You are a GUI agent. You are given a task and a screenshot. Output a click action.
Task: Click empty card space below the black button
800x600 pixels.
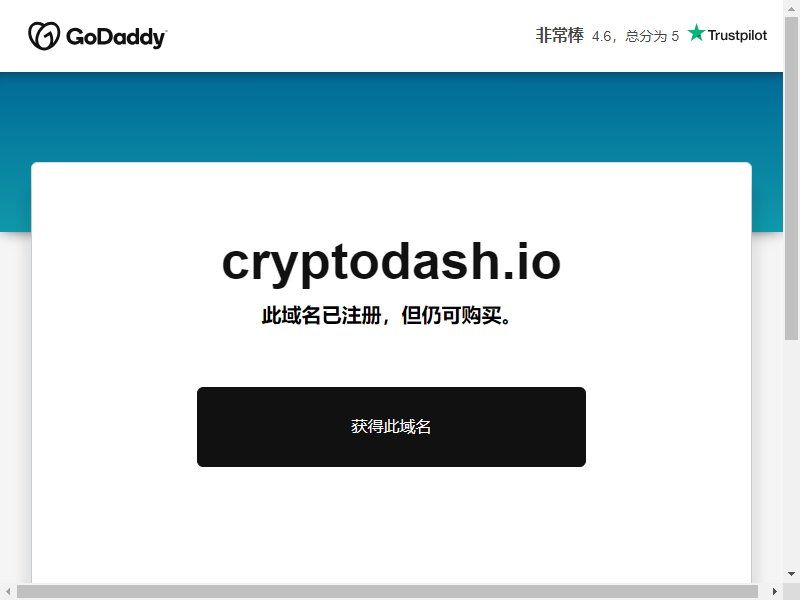[391, 526]
